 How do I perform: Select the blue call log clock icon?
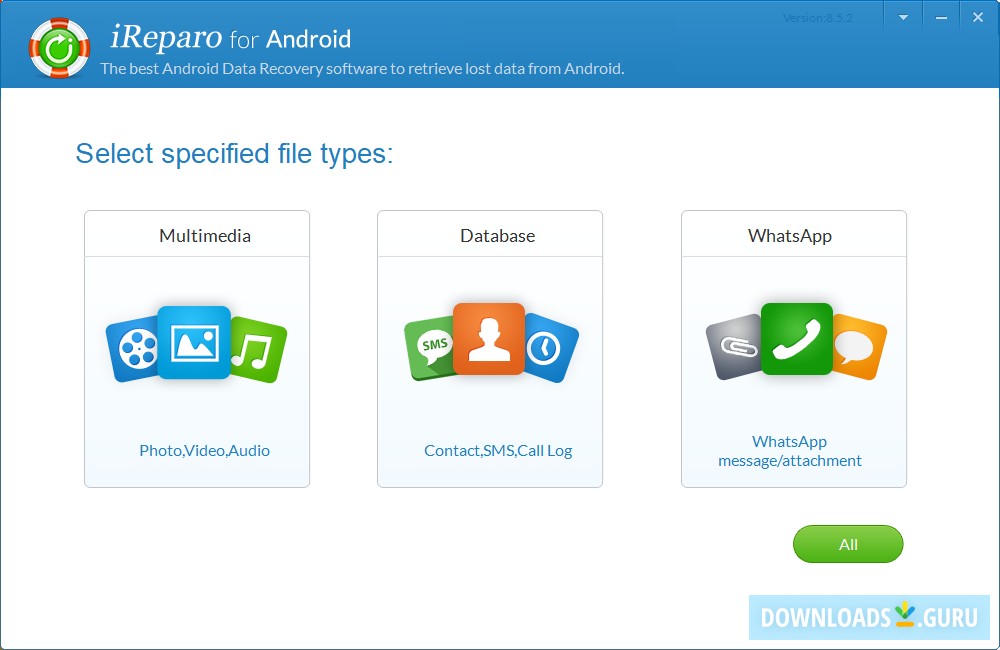click(550, 348)
